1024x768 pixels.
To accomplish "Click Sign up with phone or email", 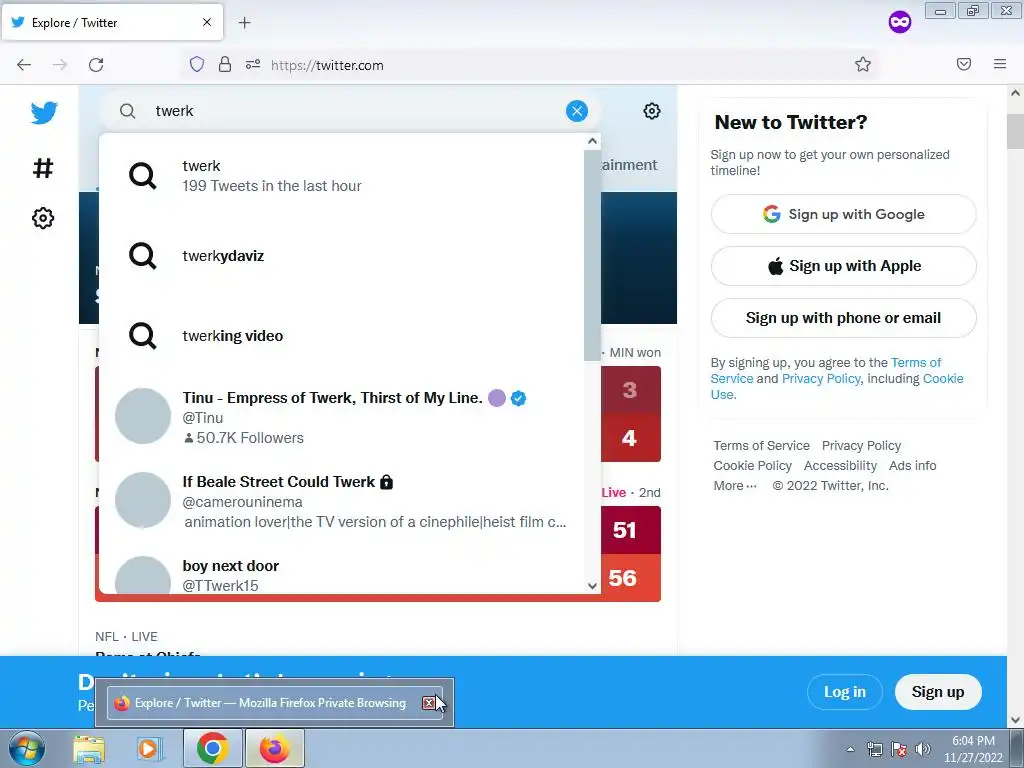I will tap(843, 318).
